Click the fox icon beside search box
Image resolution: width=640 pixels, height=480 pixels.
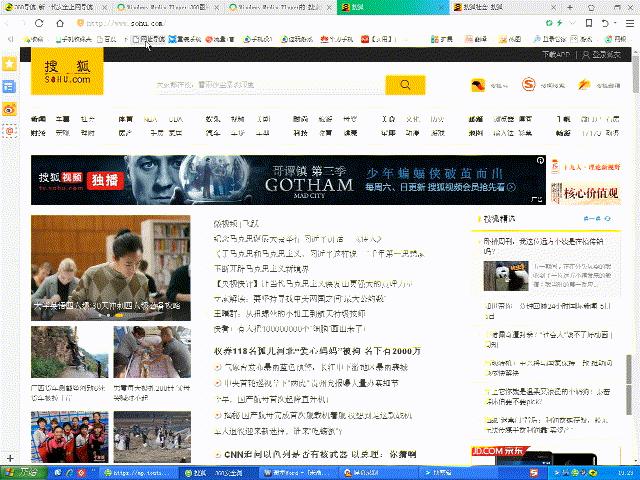pyautogui.click(x=478, y=85)
